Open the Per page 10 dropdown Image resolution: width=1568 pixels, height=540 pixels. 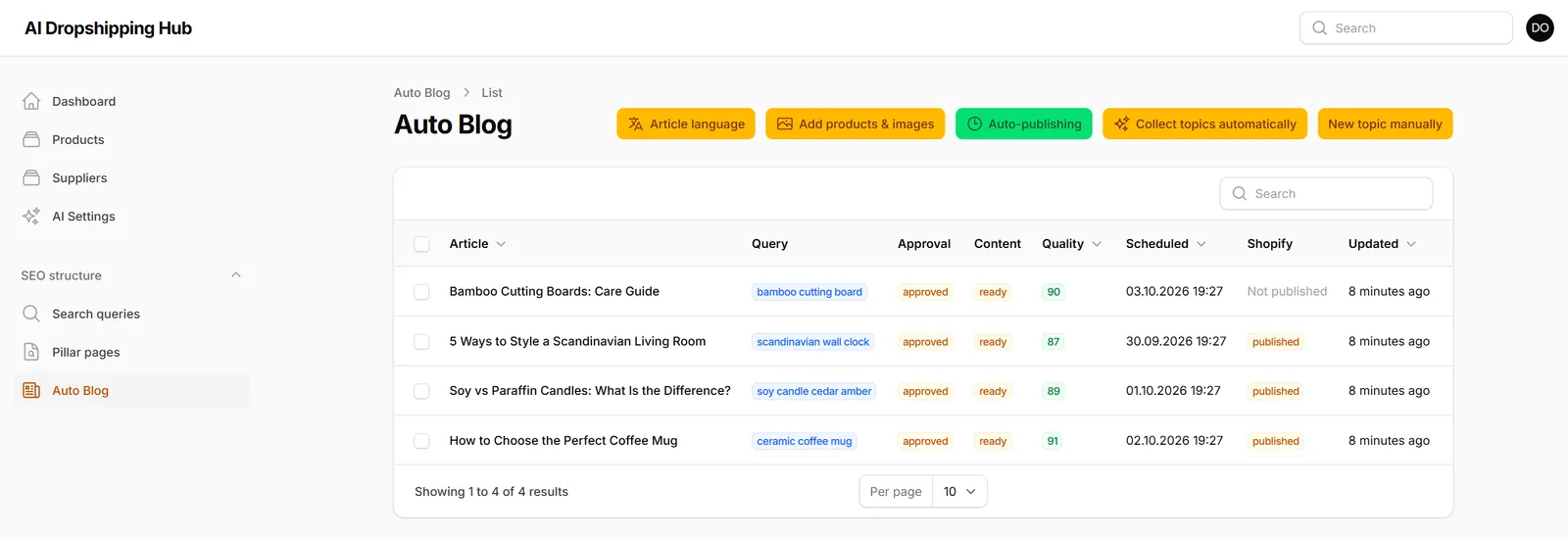tap(959, 491)
